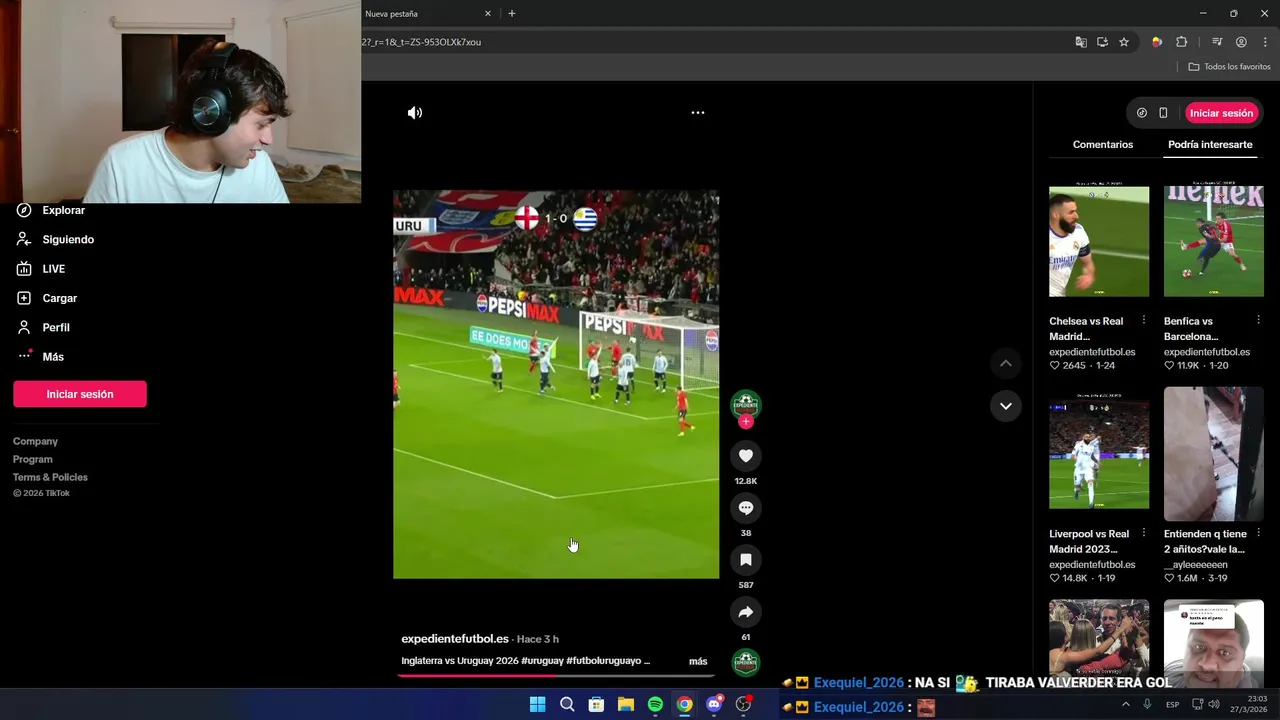Viewport: 1280px width, 720px height.
Task: Bookmark this page with the star icon
Action: tap(1124, 42)
